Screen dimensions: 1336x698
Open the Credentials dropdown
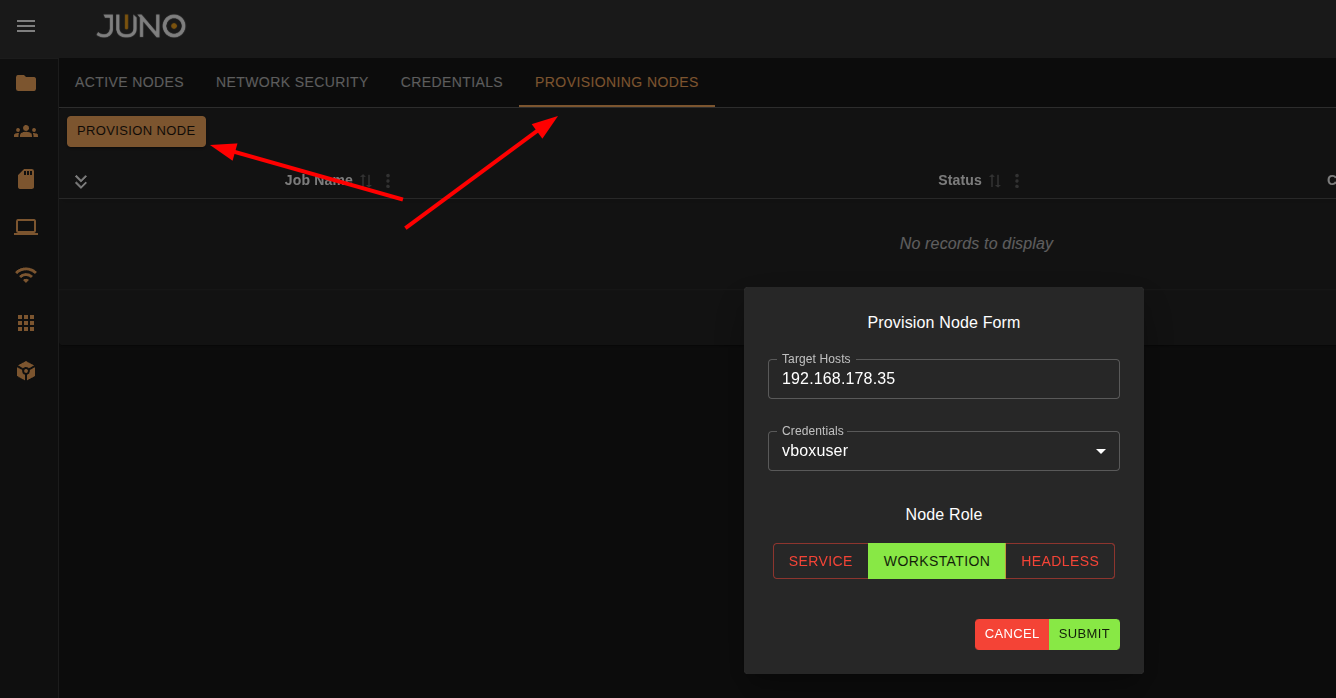(943, 451)
